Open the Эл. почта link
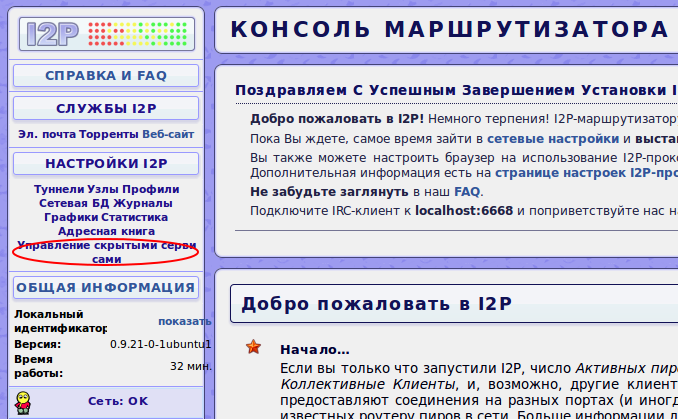Screen dimensions: 678x419 coord(48,134)
